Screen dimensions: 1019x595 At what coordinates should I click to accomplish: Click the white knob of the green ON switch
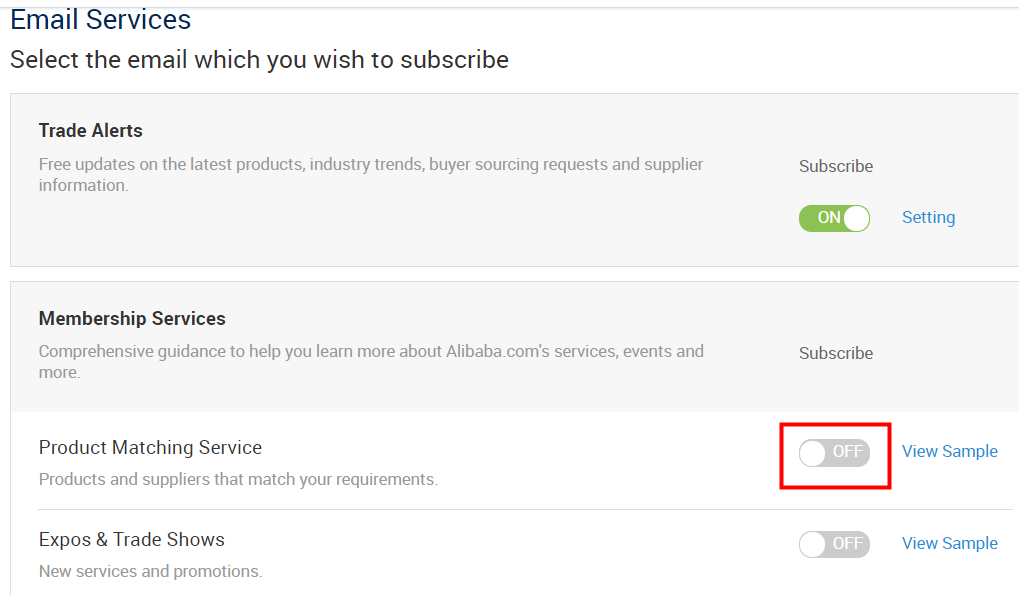856,218
